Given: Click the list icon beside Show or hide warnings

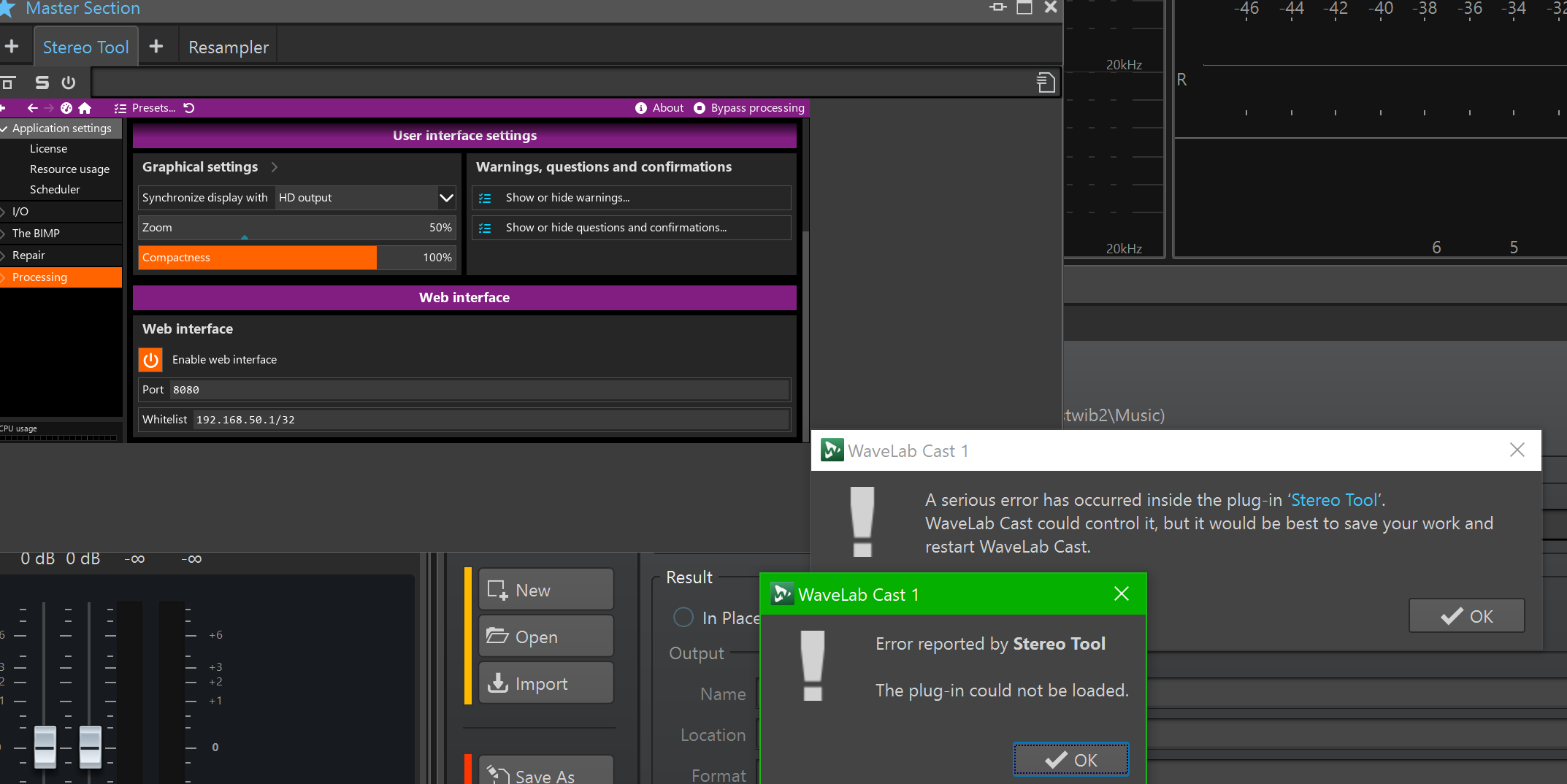Looking at the screenshot, I should (x=485, y=198).
